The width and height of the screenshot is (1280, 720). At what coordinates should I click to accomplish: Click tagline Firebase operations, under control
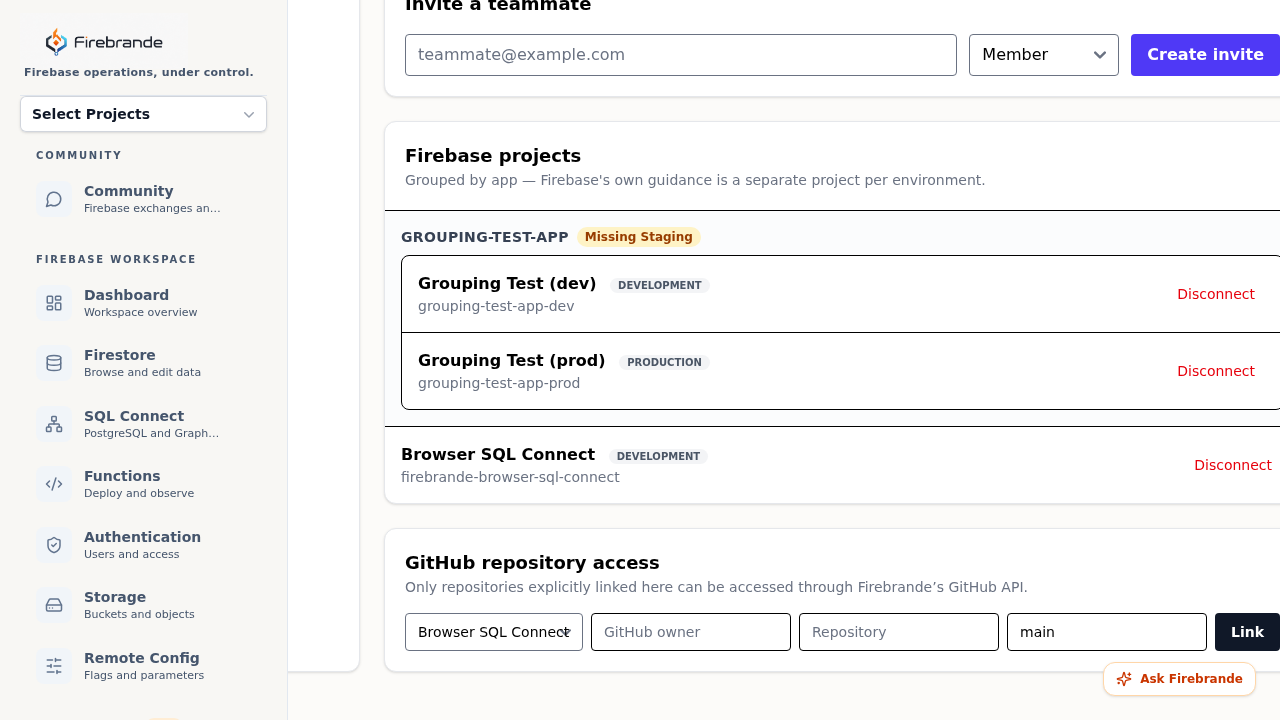tap(139, 72)
